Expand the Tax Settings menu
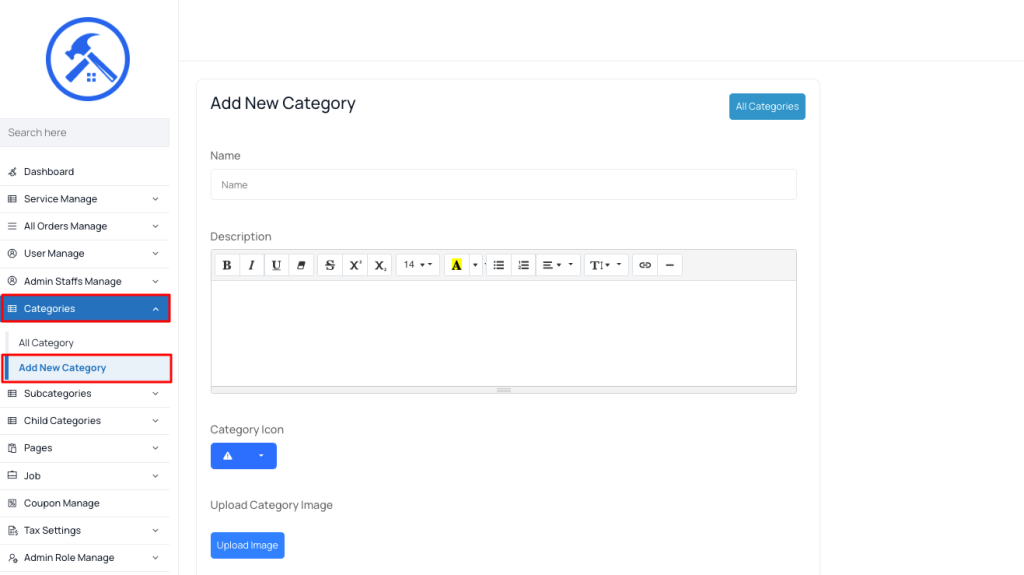This screenshot has height=575, width=1024. 85,531
